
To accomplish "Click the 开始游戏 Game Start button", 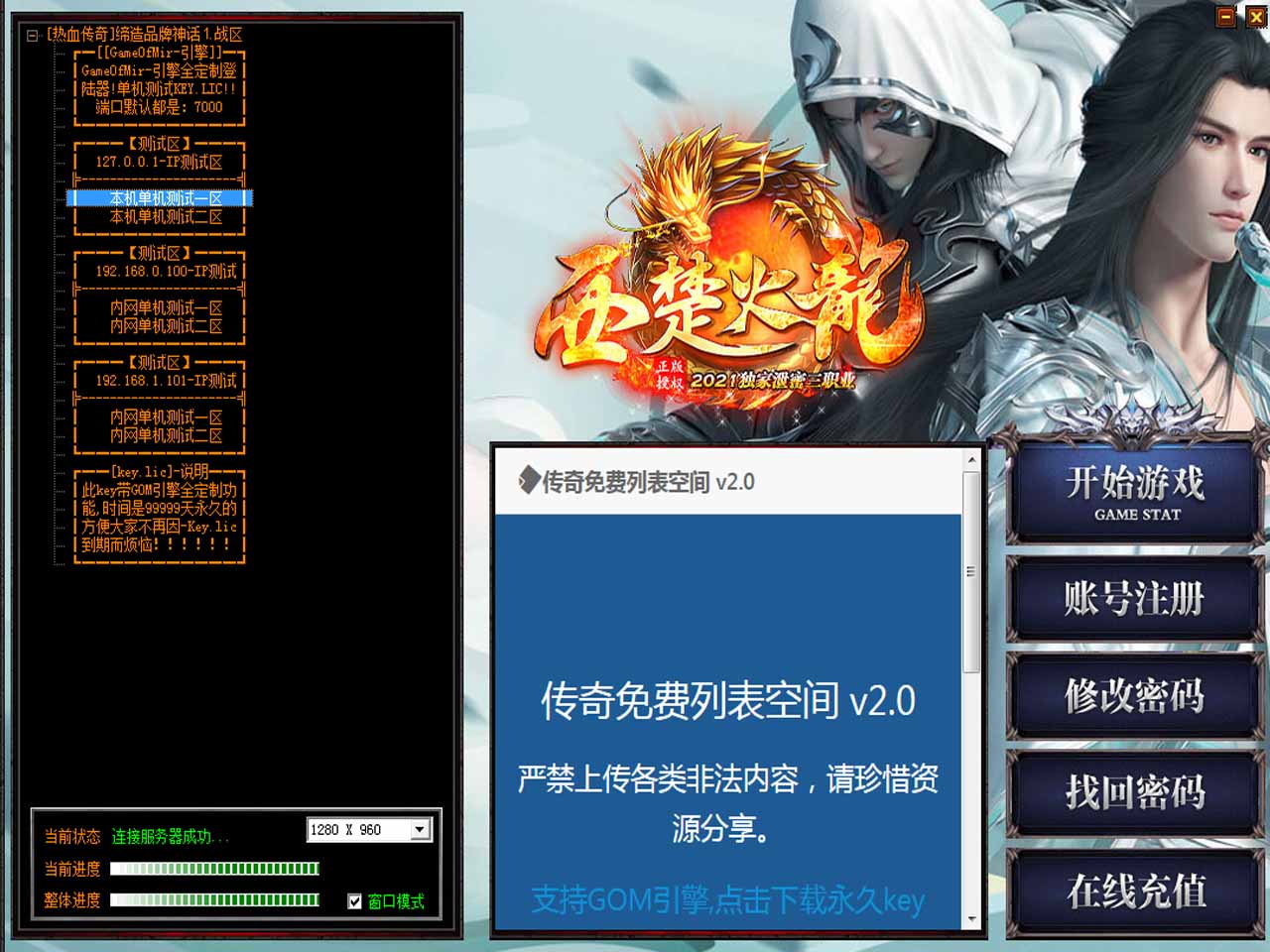I will pyautogui.click(x=1135, y=493).
